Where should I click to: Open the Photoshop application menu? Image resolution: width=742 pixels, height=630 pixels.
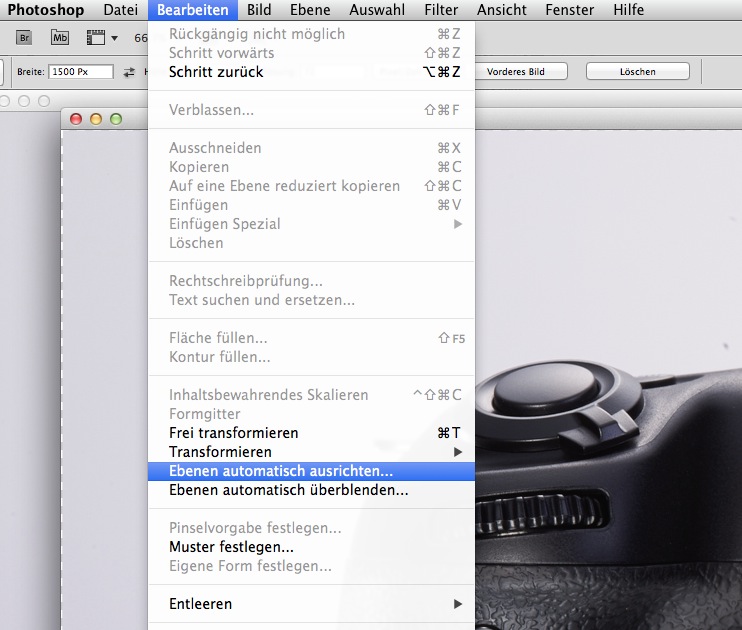point(46,10)
